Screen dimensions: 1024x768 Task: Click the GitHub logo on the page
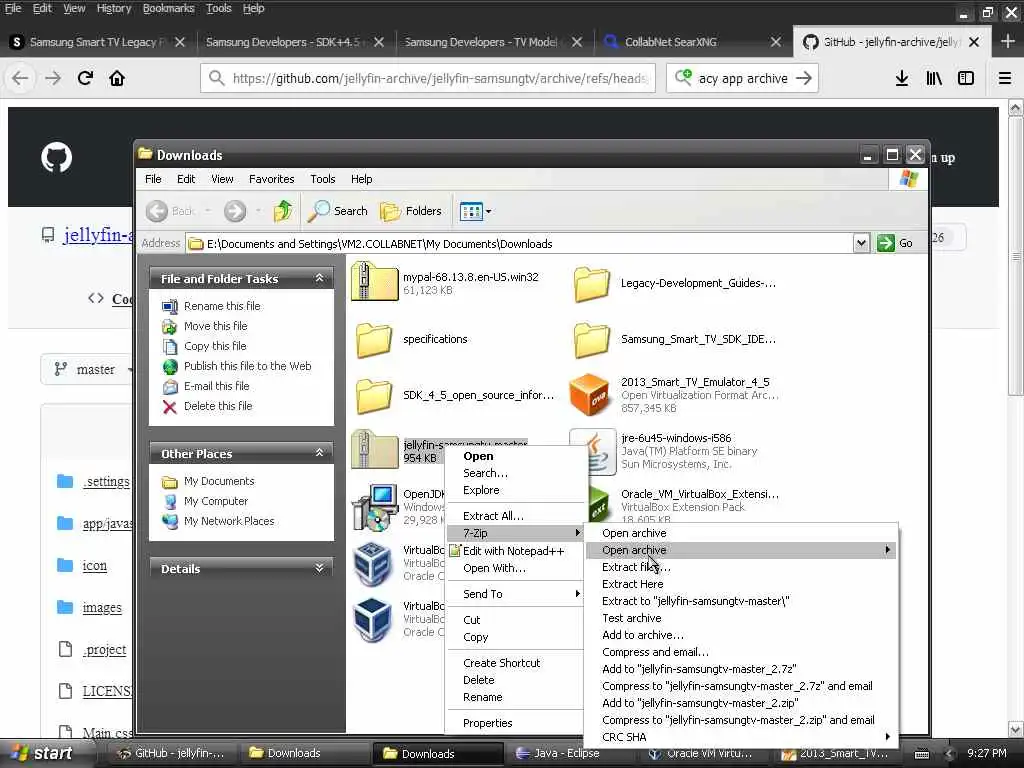[x=57, y=157]
